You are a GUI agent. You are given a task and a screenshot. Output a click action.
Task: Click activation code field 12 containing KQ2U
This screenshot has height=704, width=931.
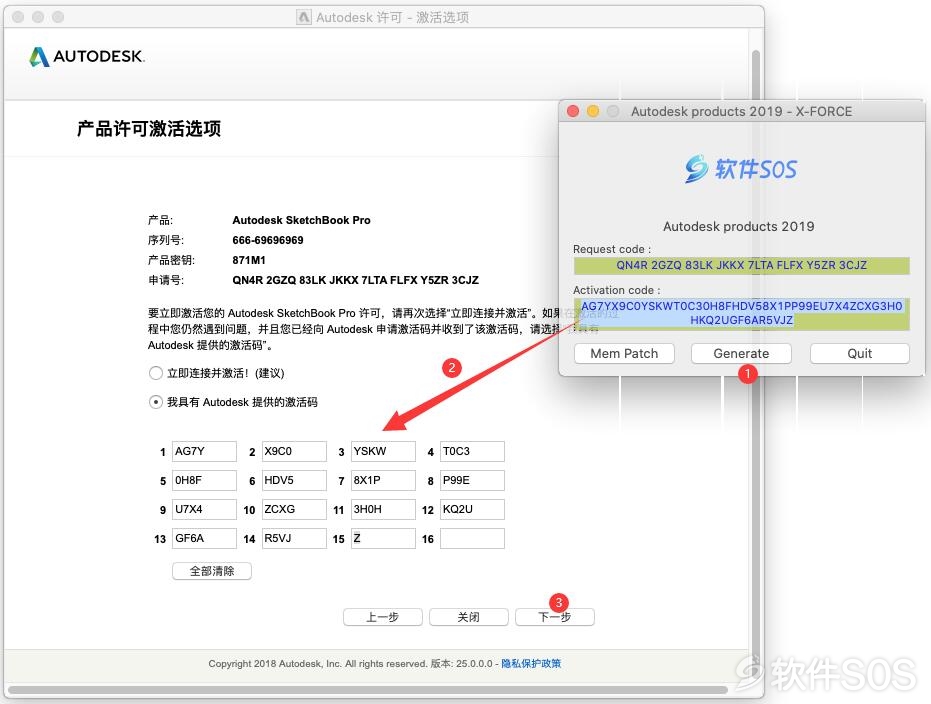tap(472, 509)
